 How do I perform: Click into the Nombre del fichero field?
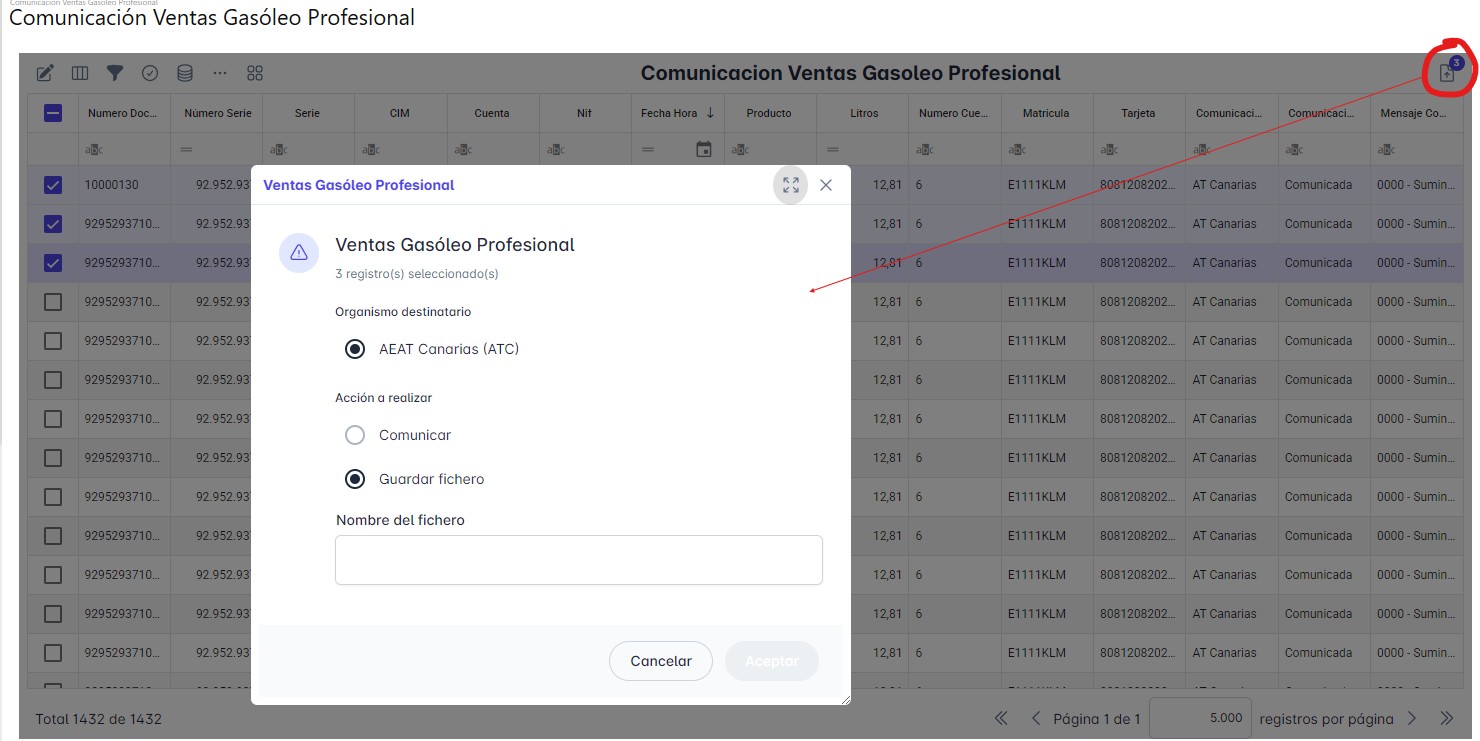(579, 560)
